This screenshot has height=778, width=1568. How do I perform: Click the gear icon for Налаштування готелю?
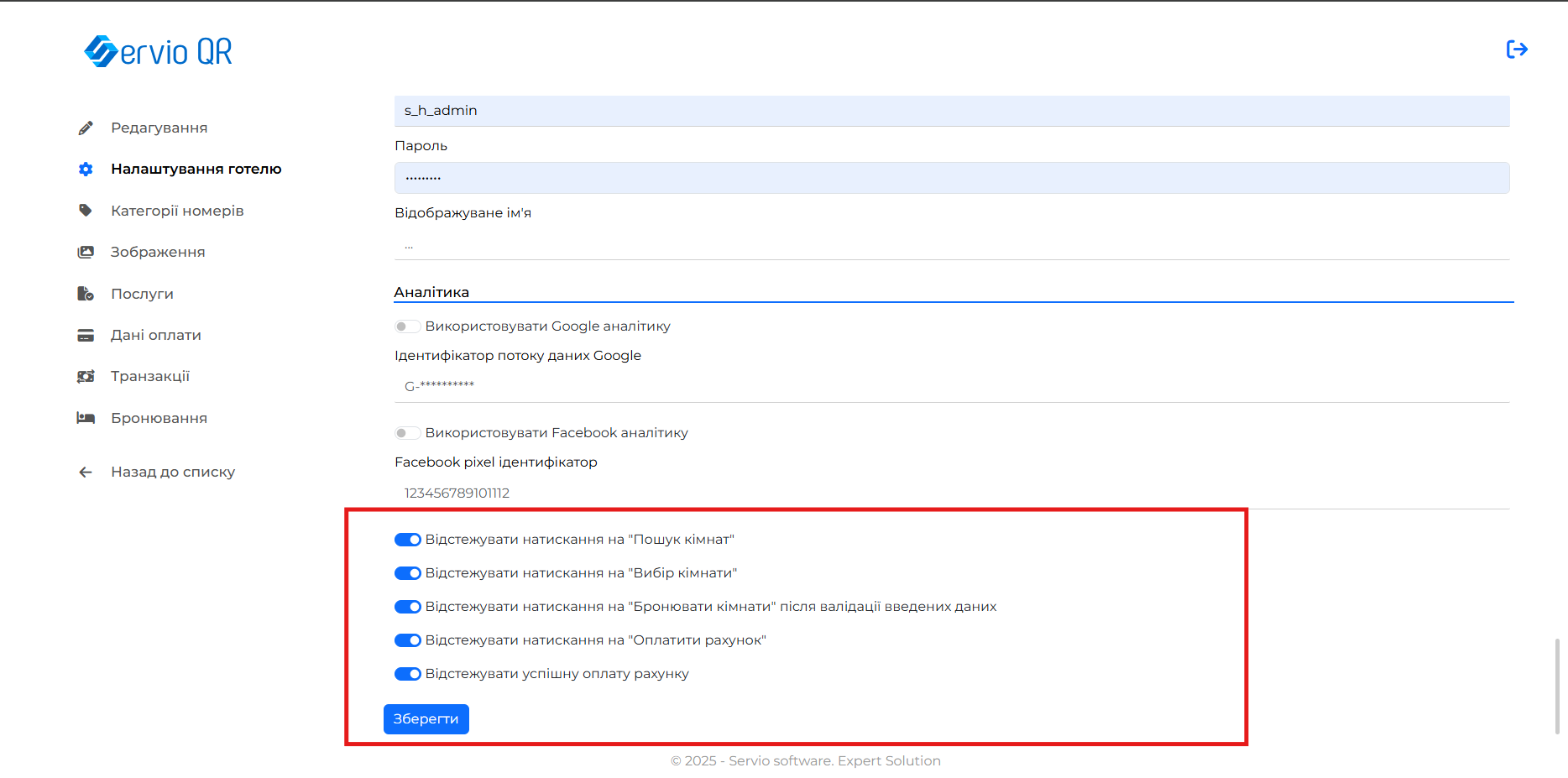[86, 170]
